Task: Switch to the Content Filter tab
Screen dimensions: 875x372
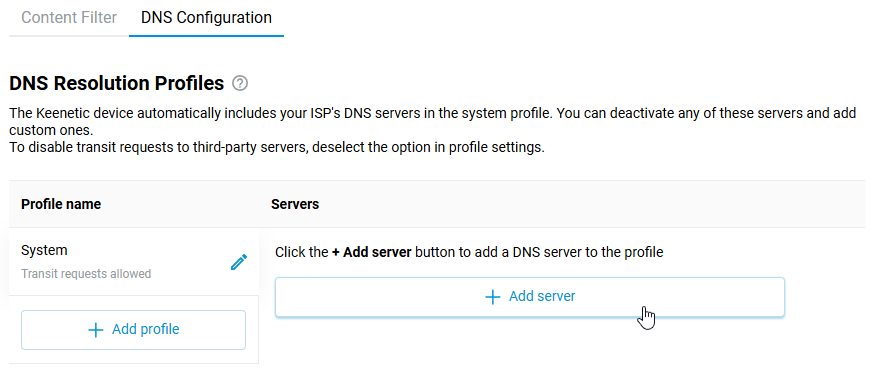Action: [69, 18]
